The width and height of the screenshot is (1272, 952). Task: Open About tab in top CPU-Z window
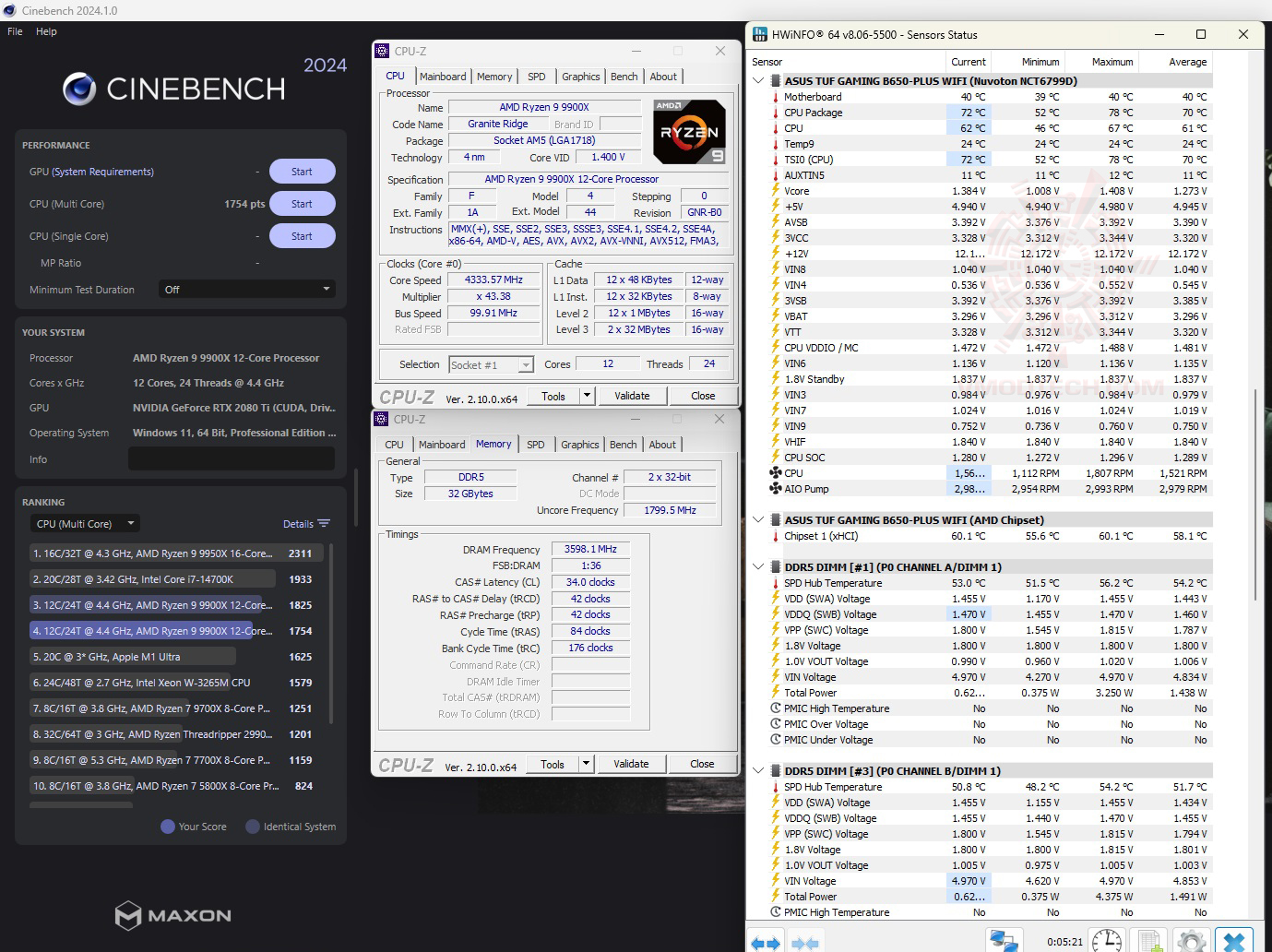(x=663, y=77)
